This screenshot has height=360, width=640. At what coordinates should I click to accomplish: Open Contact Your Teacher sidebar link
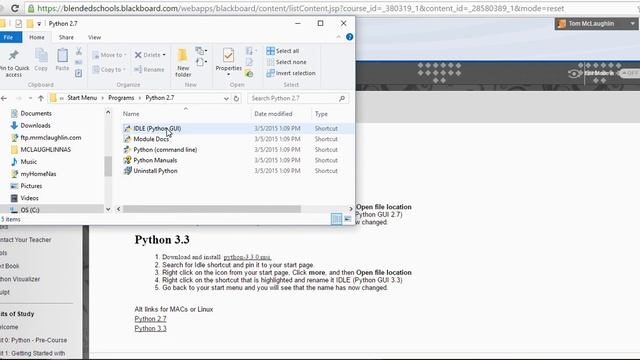[26, 240]
